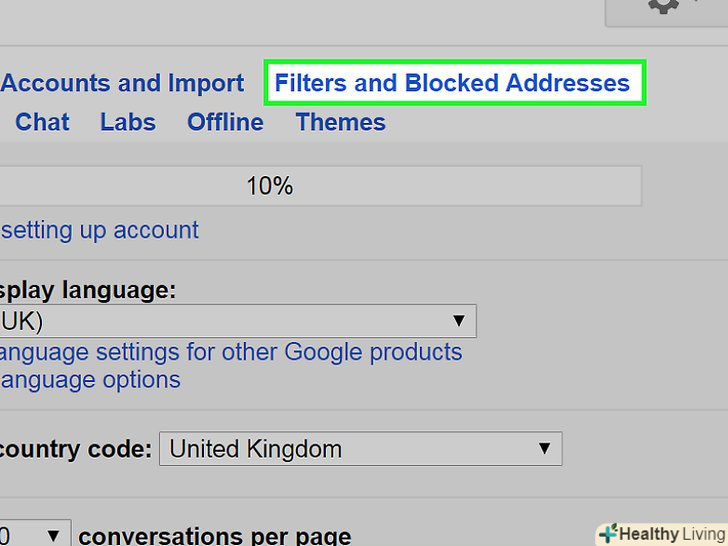
Task: Click the conversations per page label
Action: pos(214,535)
